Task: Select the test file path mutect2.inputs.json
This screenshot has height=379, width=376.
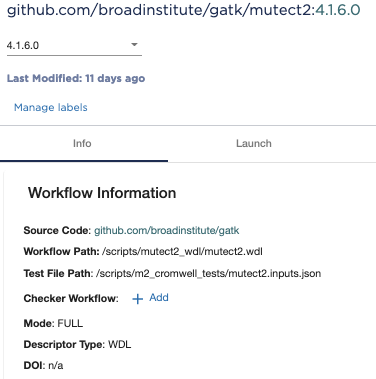Action: click(208, 273)
